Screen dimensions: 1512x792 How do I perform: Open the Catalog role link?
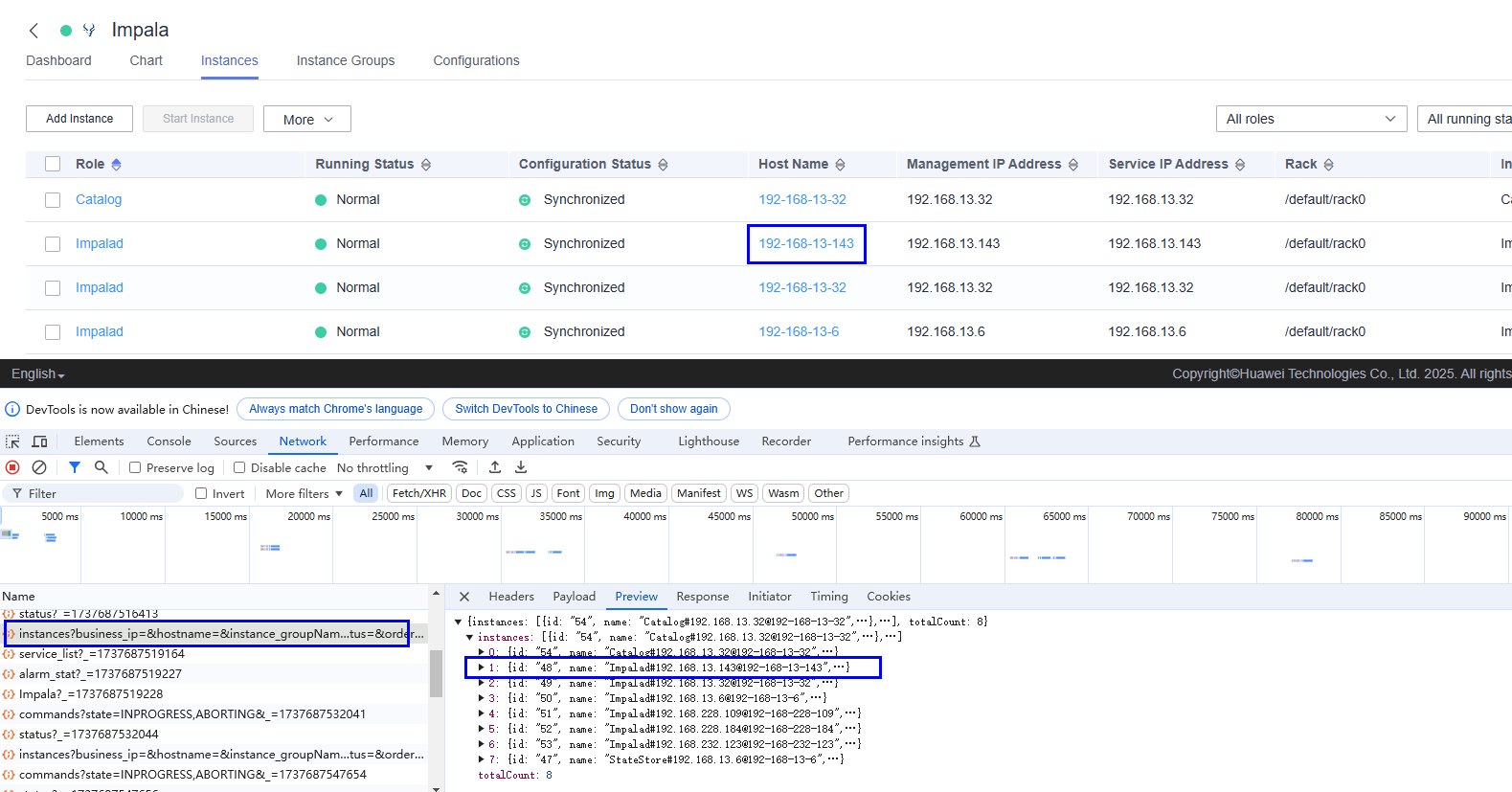(x=99, y=200)
